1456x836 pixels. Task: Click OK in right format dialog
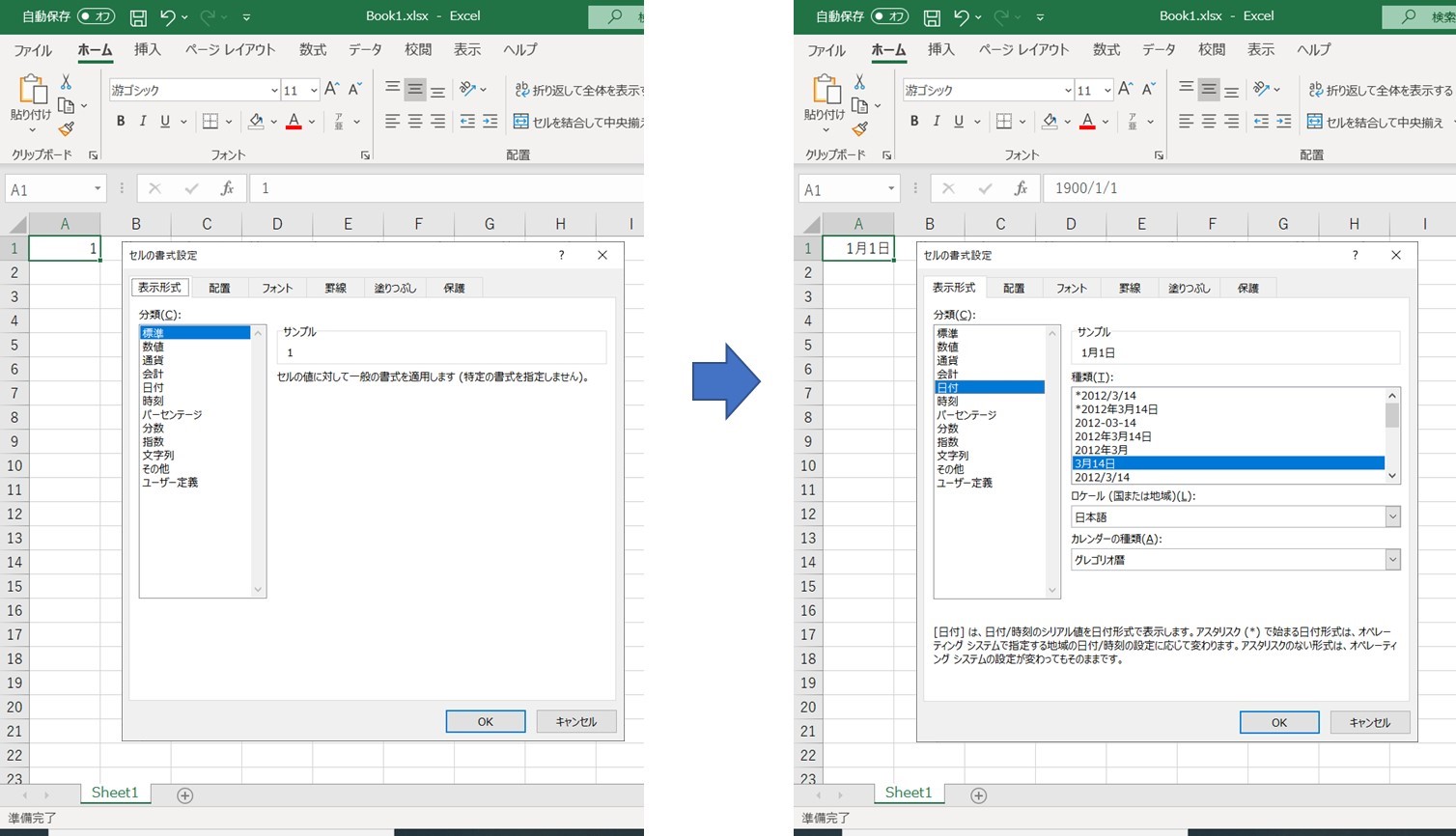click(x=1279, y=722)
